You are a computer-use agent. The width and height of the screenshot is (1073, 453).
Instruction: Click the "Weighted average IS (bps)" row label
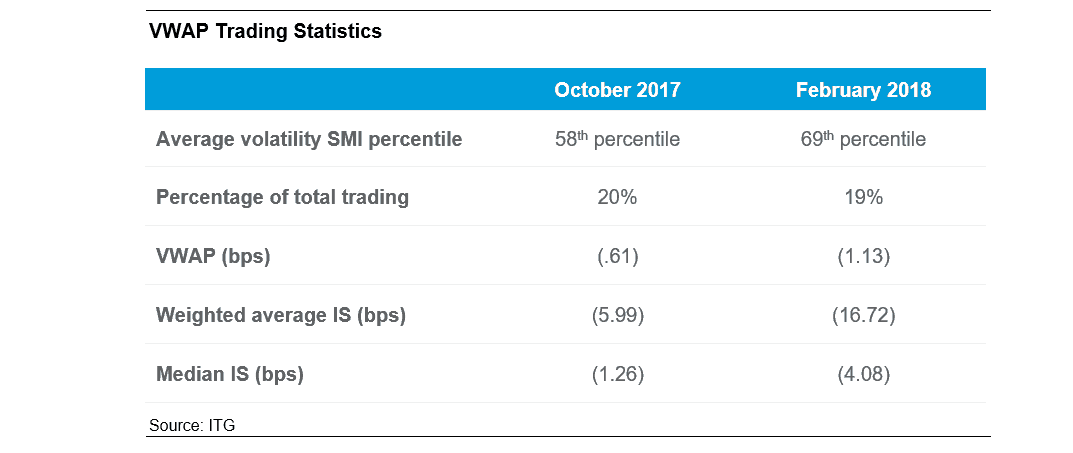click(281, 316)
